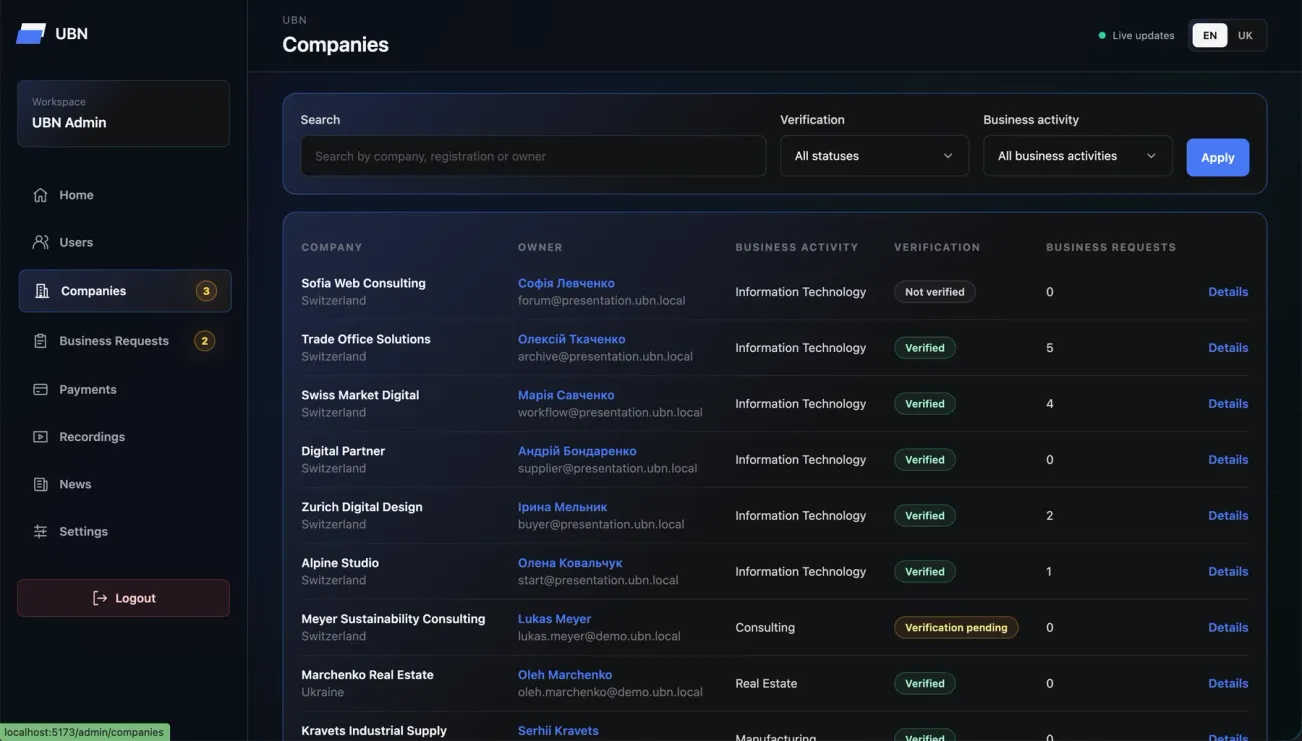Open owner Oleh Marchenko profile
The height and width of the screenshot is (741, 1302).
click(565, 675)
